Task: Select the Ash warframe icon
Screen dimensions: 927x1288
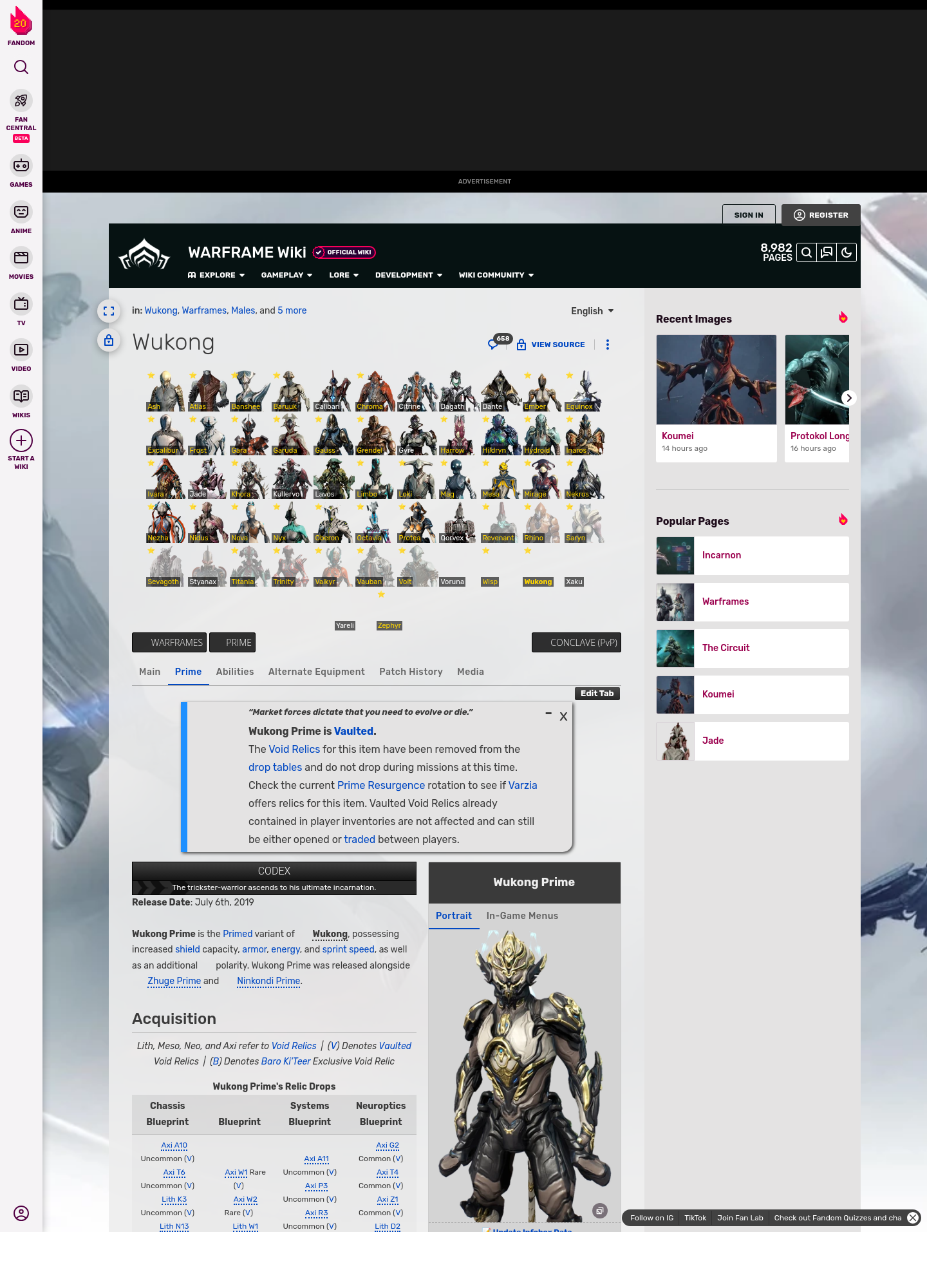Action: pos(165,391)
